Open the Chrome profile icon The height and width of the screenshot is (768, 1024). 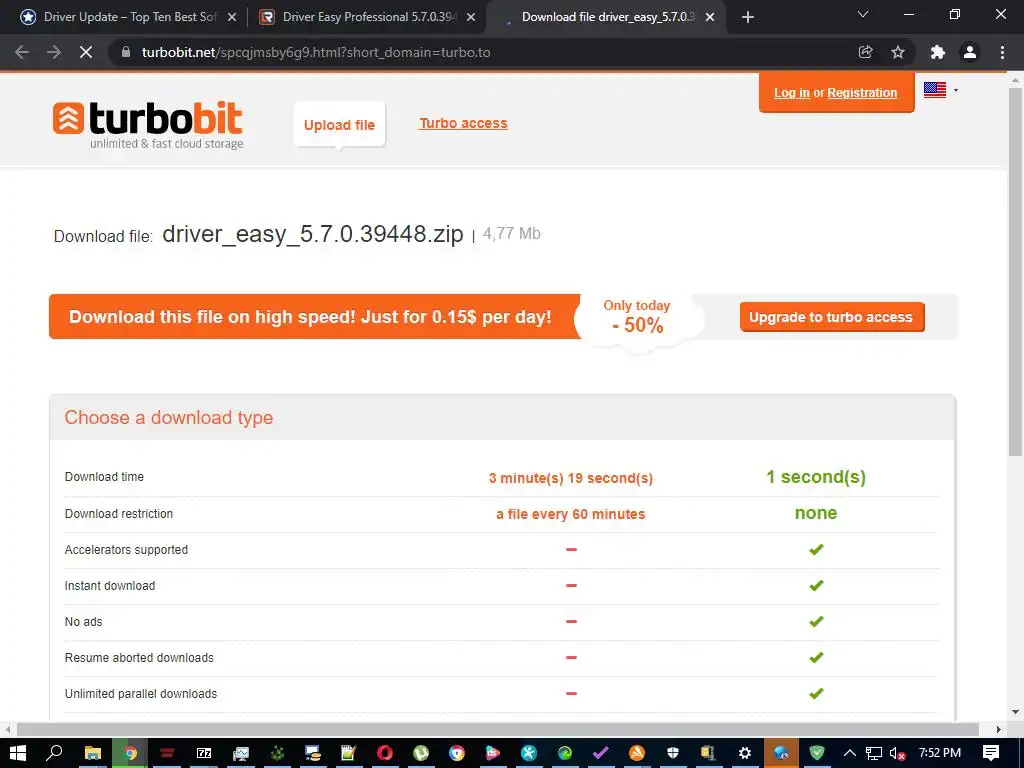coord(970,52)
